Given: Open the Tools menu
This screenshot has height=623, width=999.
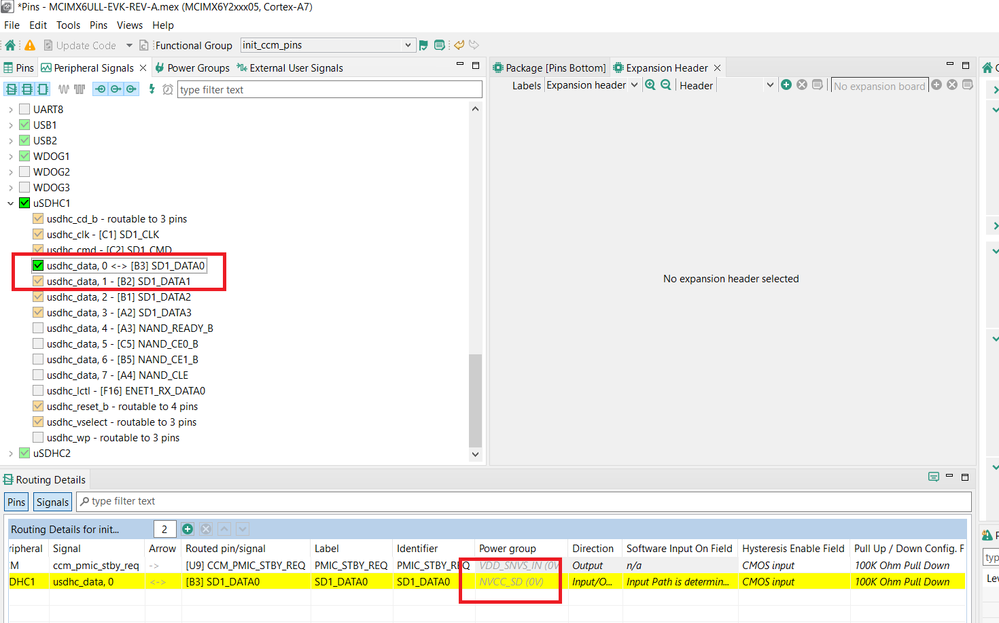Looking at the screenshot, I should click(x=68, y=25).
